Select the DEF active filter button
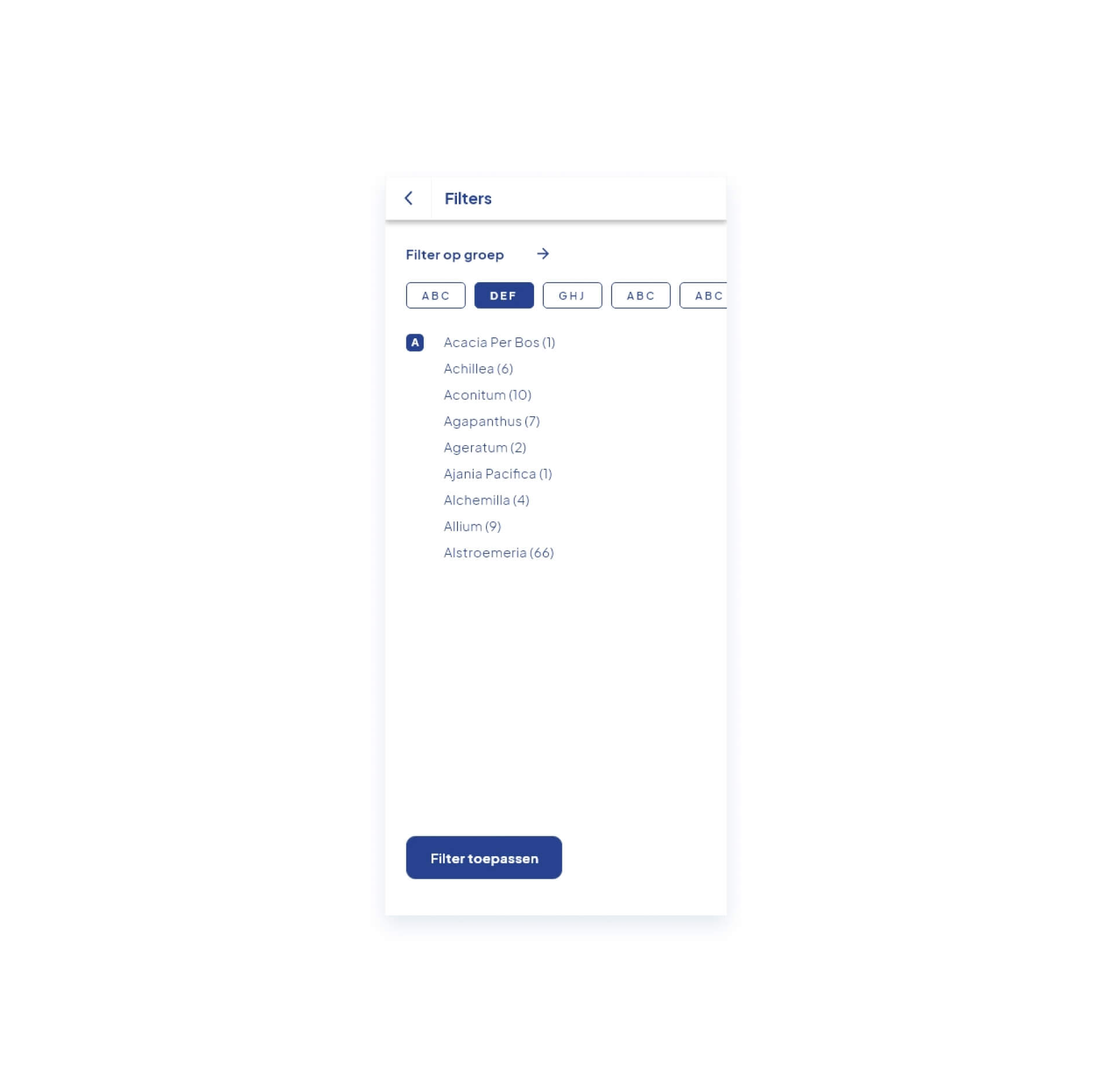The height and width of the screenshot is (1092, 1112). coord(504,295)
